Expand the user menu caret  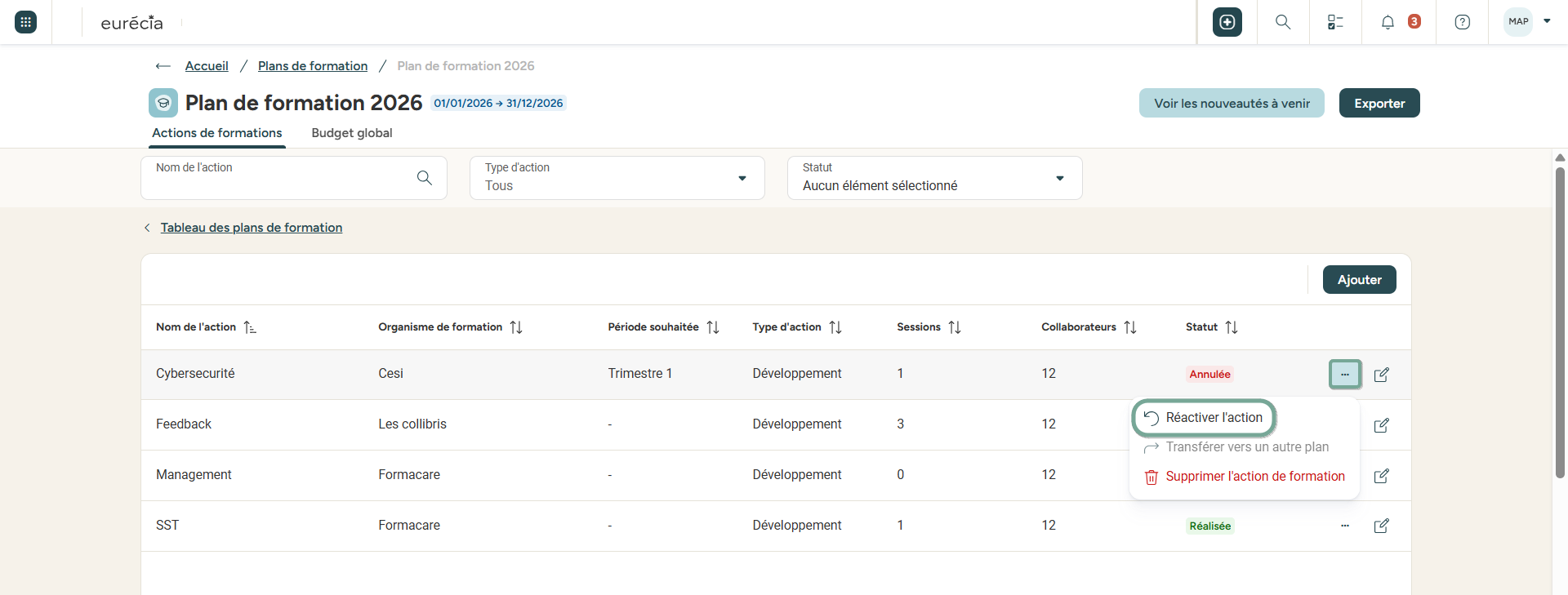pyautogui.click(x=1547, y=21)
